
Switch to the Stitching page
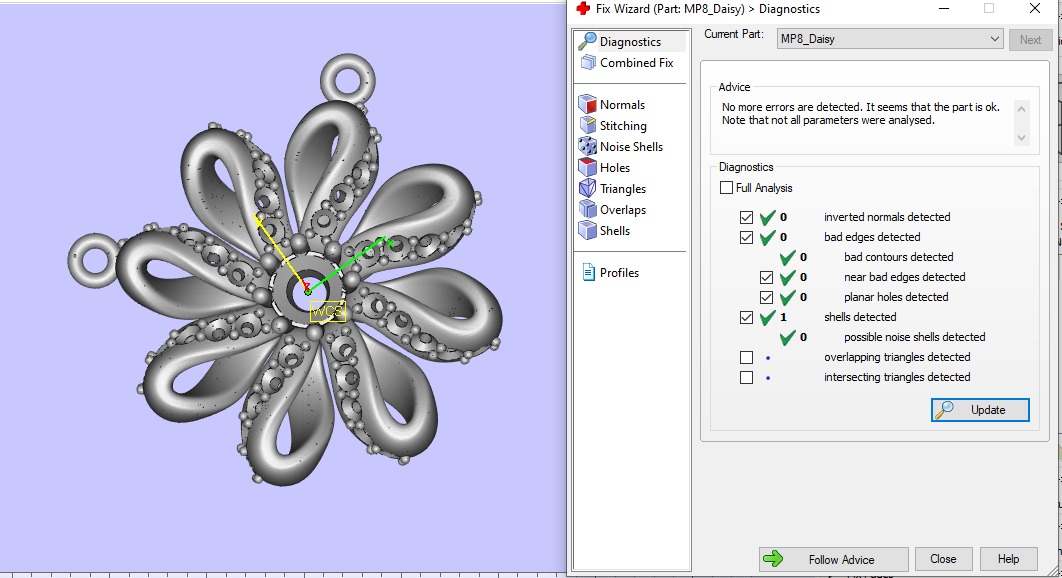pyautogui.click(x=623, y=125)
